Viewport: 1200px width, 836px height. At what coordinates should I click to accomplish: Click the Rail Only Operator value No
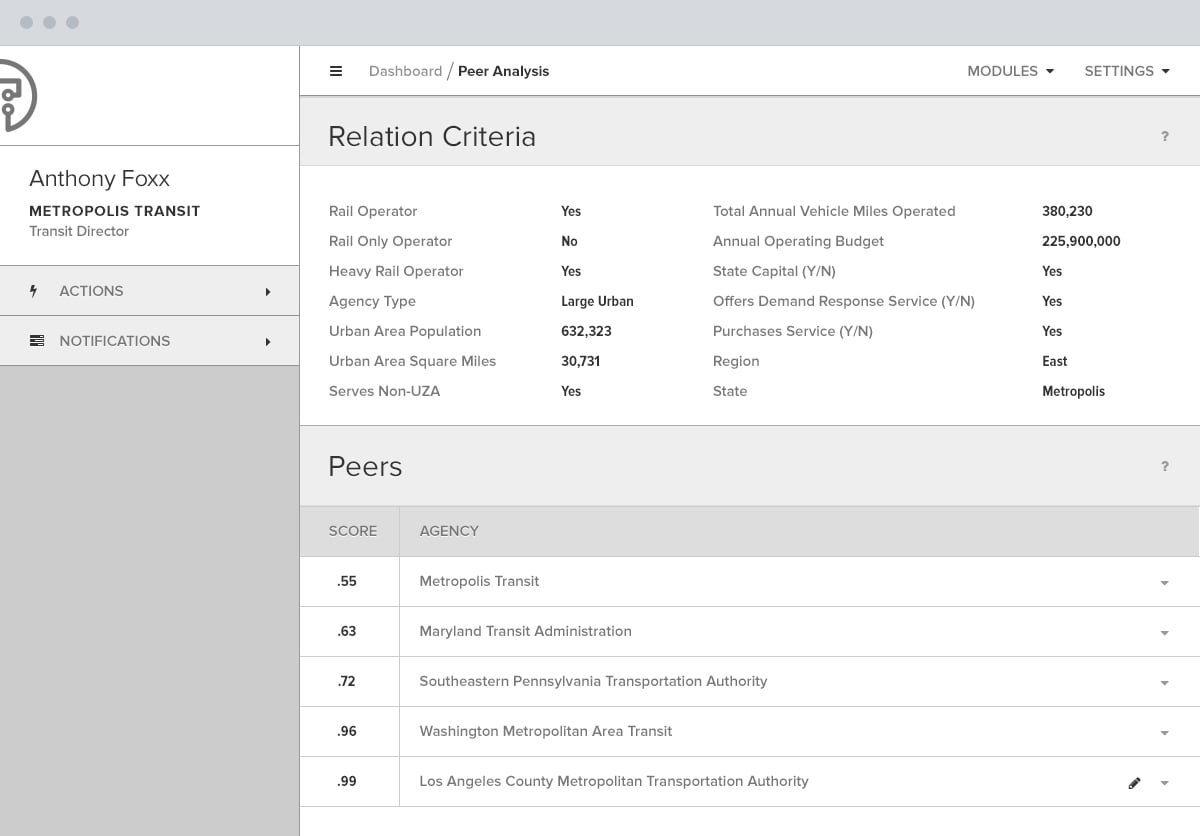coord(569,241)
